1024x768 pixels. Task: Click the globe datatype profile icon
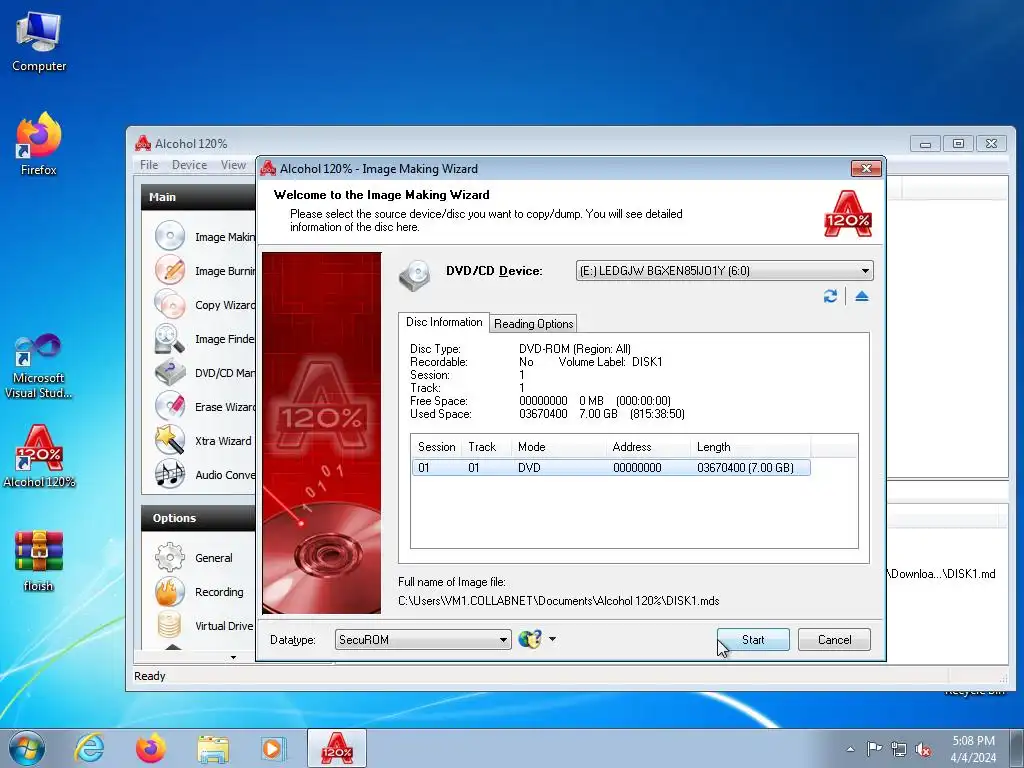pyautogui.click(x=530, y=639)
